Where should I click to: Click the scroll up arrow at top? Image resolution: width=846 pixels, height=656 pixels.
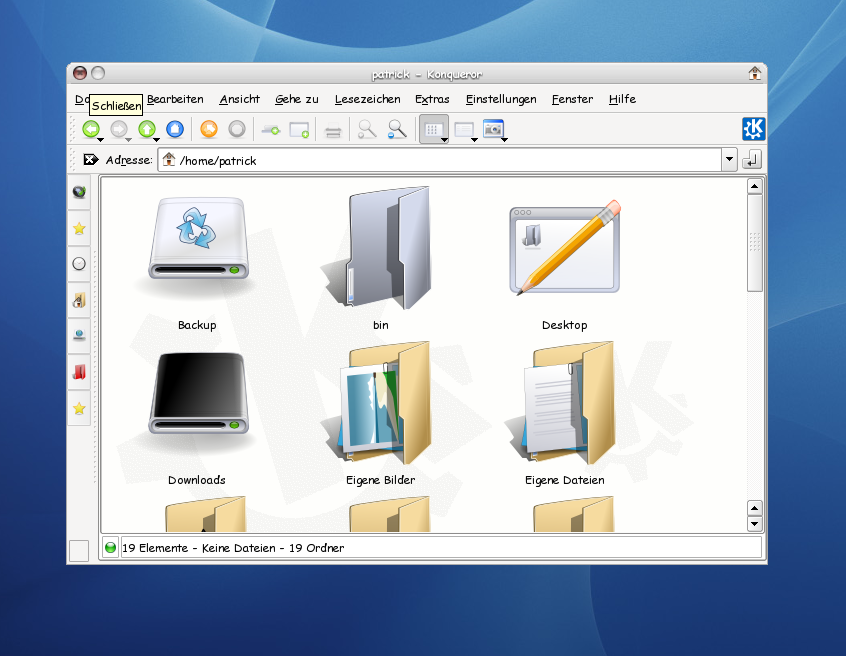[x=754, y=187]
